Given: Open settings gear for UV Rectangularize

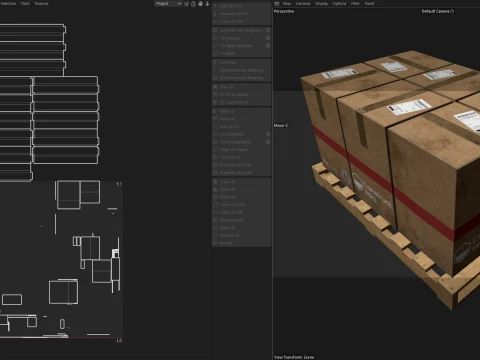Looking at the screenshot, I should click(x=268, y=142).
